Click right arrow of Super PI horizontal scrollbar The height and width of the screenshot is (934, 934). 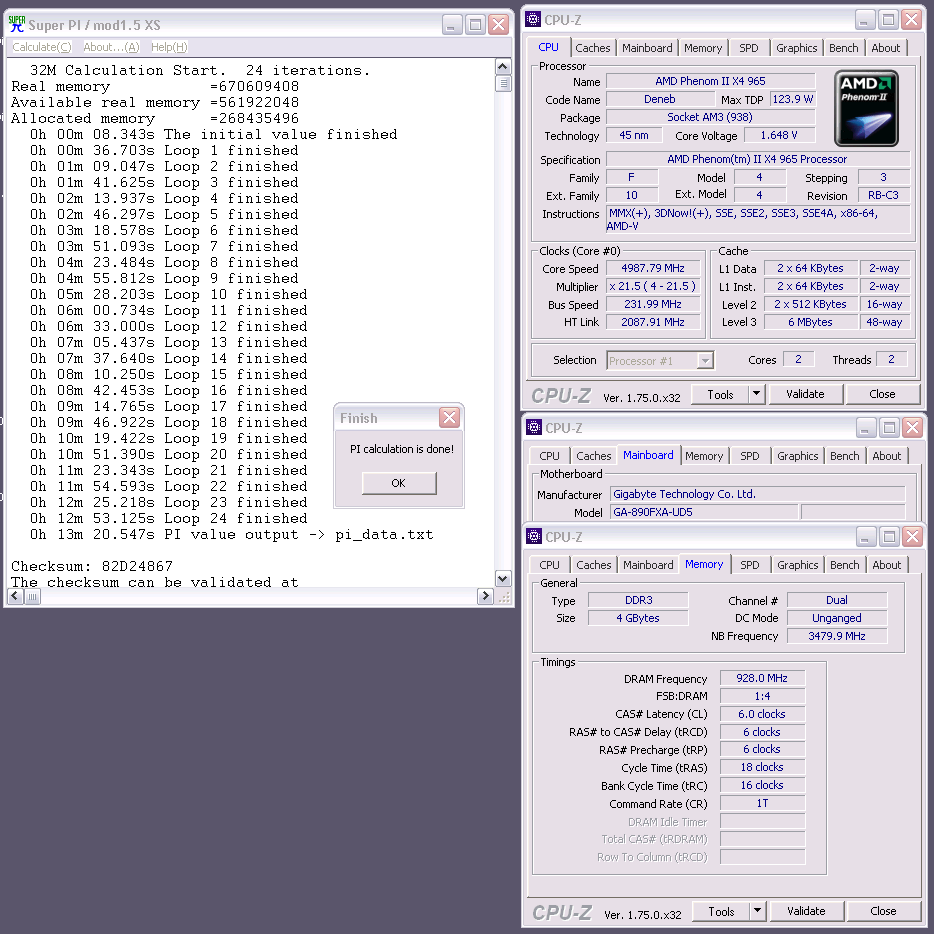pos(485,596)
